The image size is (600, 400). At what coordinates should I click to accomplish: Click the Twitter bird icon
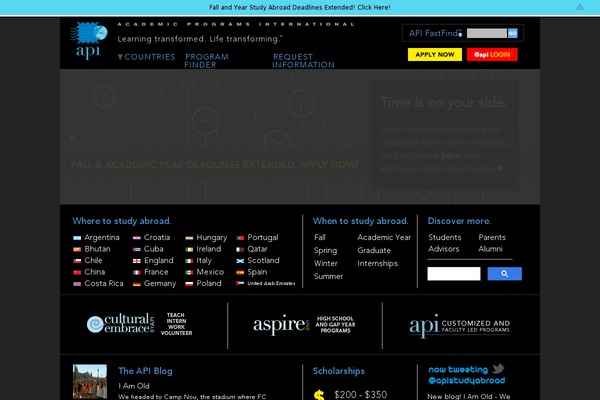(498, 369)
